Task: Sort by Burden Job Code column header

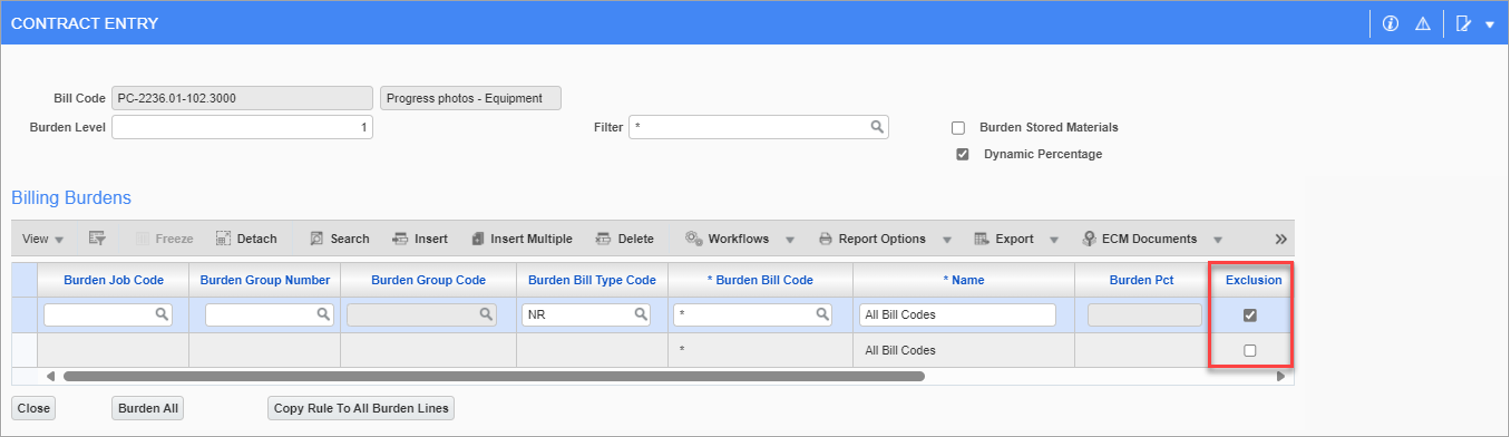Action: [x=113, y=280]
